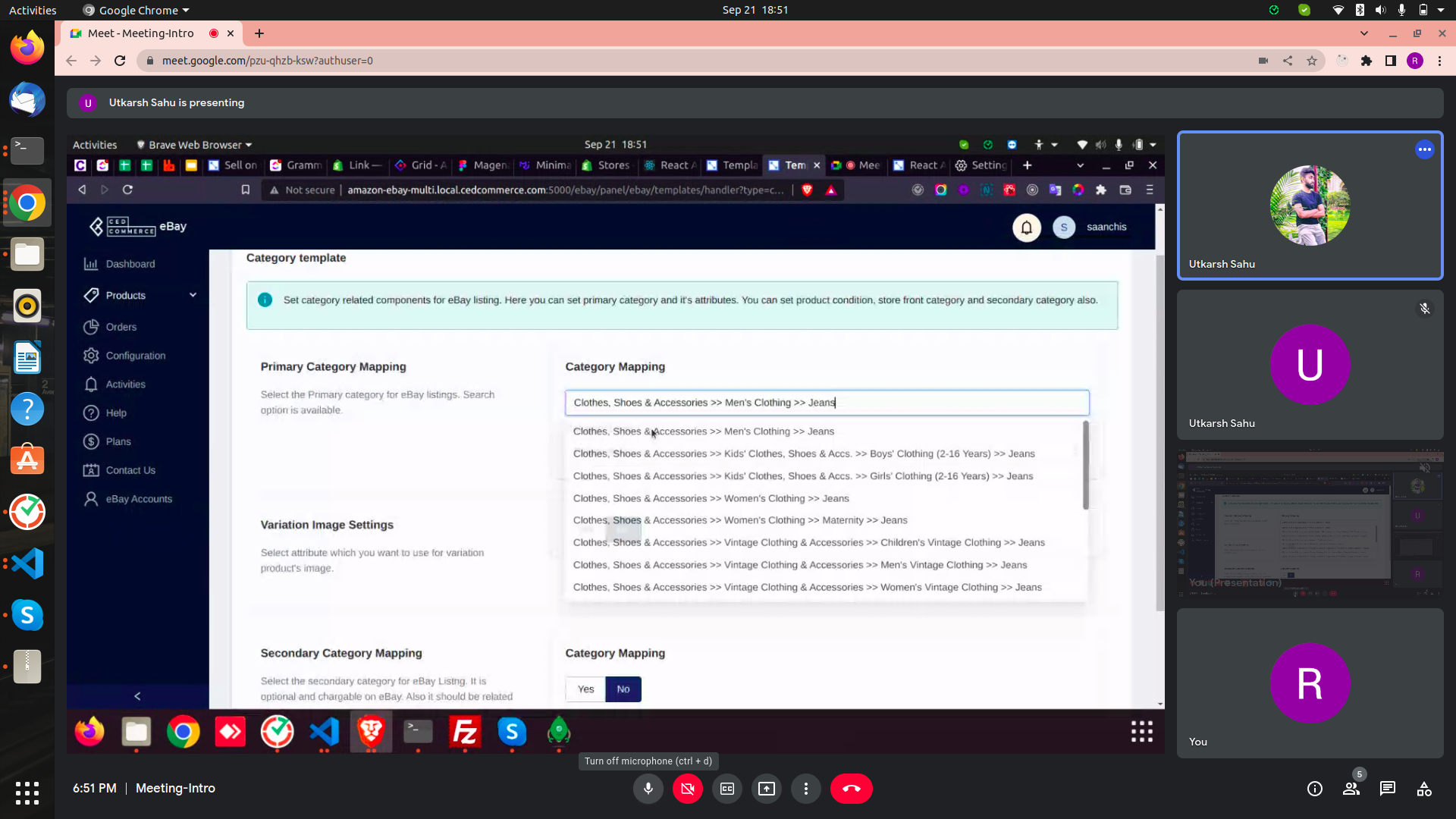Open system status menu arrow top right
Image resolution: width=1456 pixels, height=819 pixels.
pos(1441,10)
